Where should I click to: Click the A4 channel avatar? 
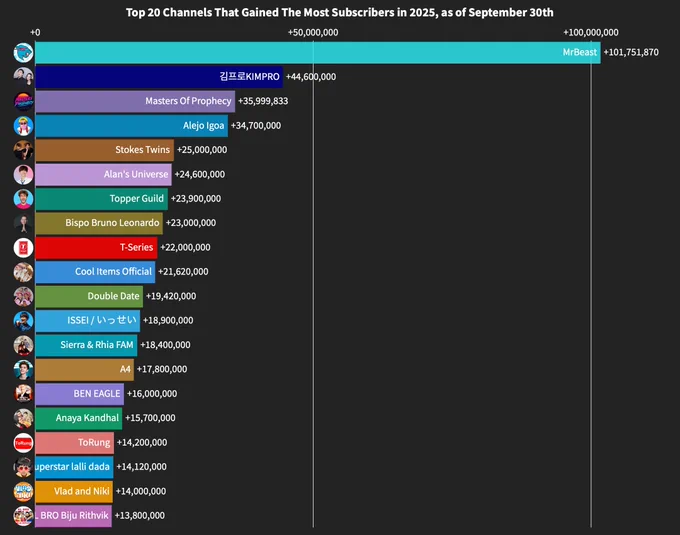click(23, 369)
